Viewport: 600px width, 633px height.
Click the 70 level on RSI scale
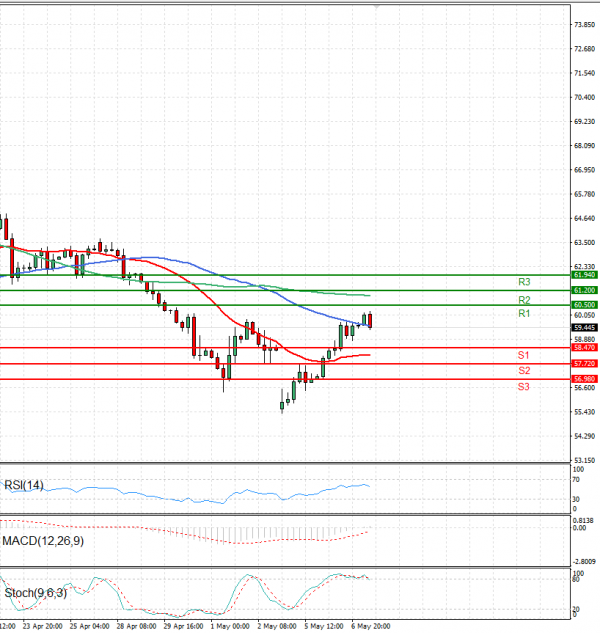tap(576, 480)
